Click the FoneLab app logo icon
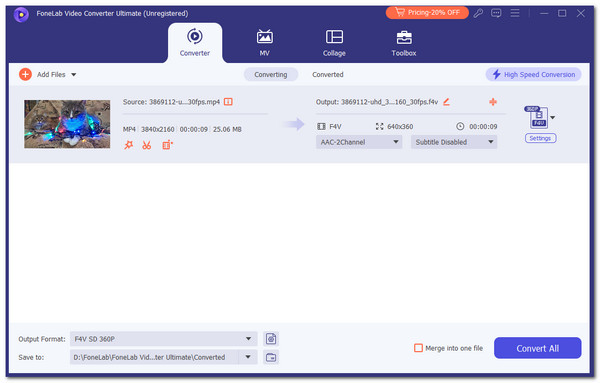 [21, 15]
